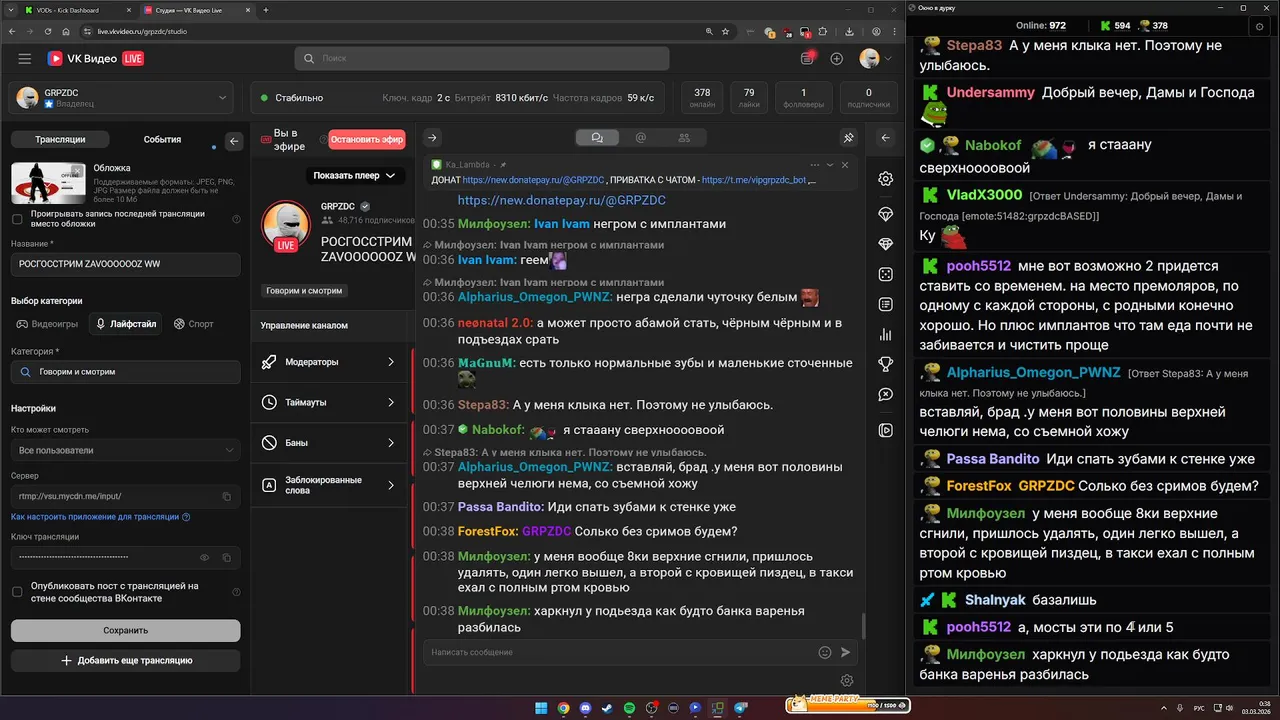Select the Спорт category type
The height and width of the screenshot is (720, 1280).
194,324
